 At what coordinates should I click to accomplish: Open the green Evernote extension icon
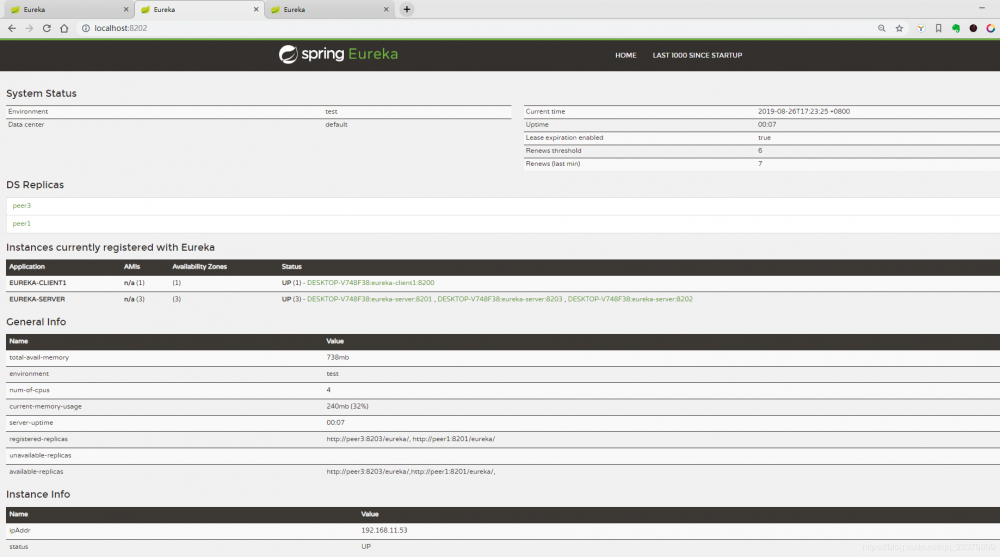[956, 28]
